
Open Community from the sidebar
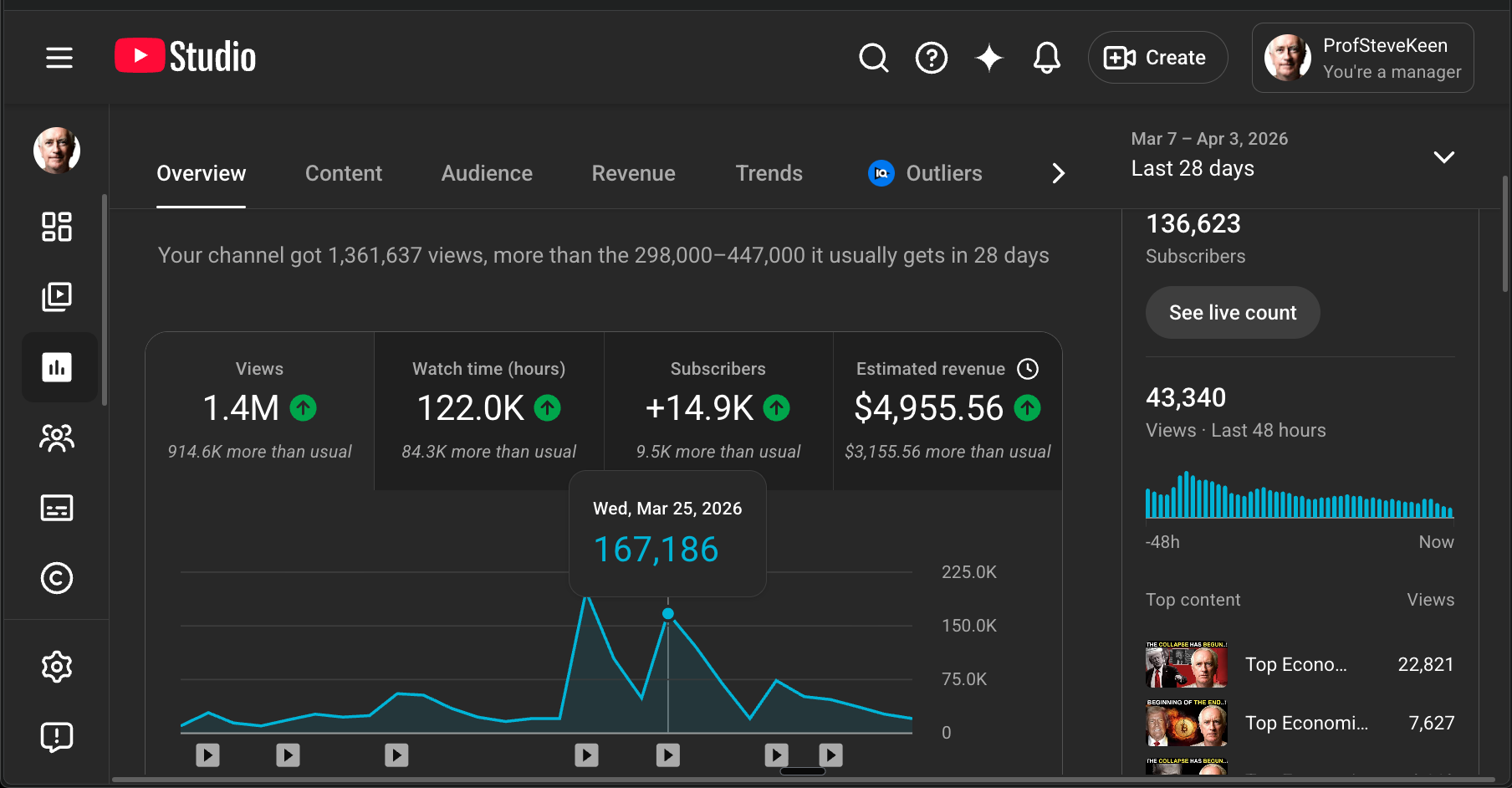click(x=57, y=437)
